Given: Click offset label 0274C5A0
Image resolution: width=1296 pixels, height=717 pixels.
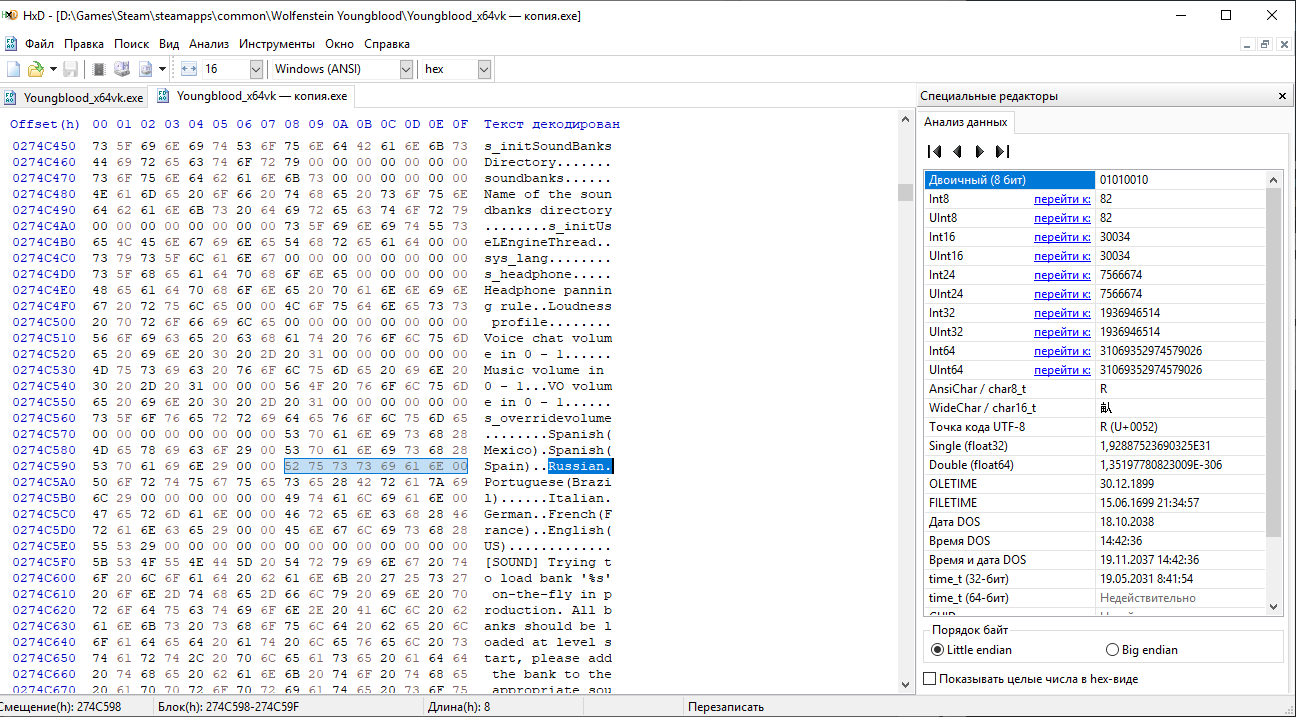Looking at the screenshot, I should pyautogui.click(x=44, y=482).
